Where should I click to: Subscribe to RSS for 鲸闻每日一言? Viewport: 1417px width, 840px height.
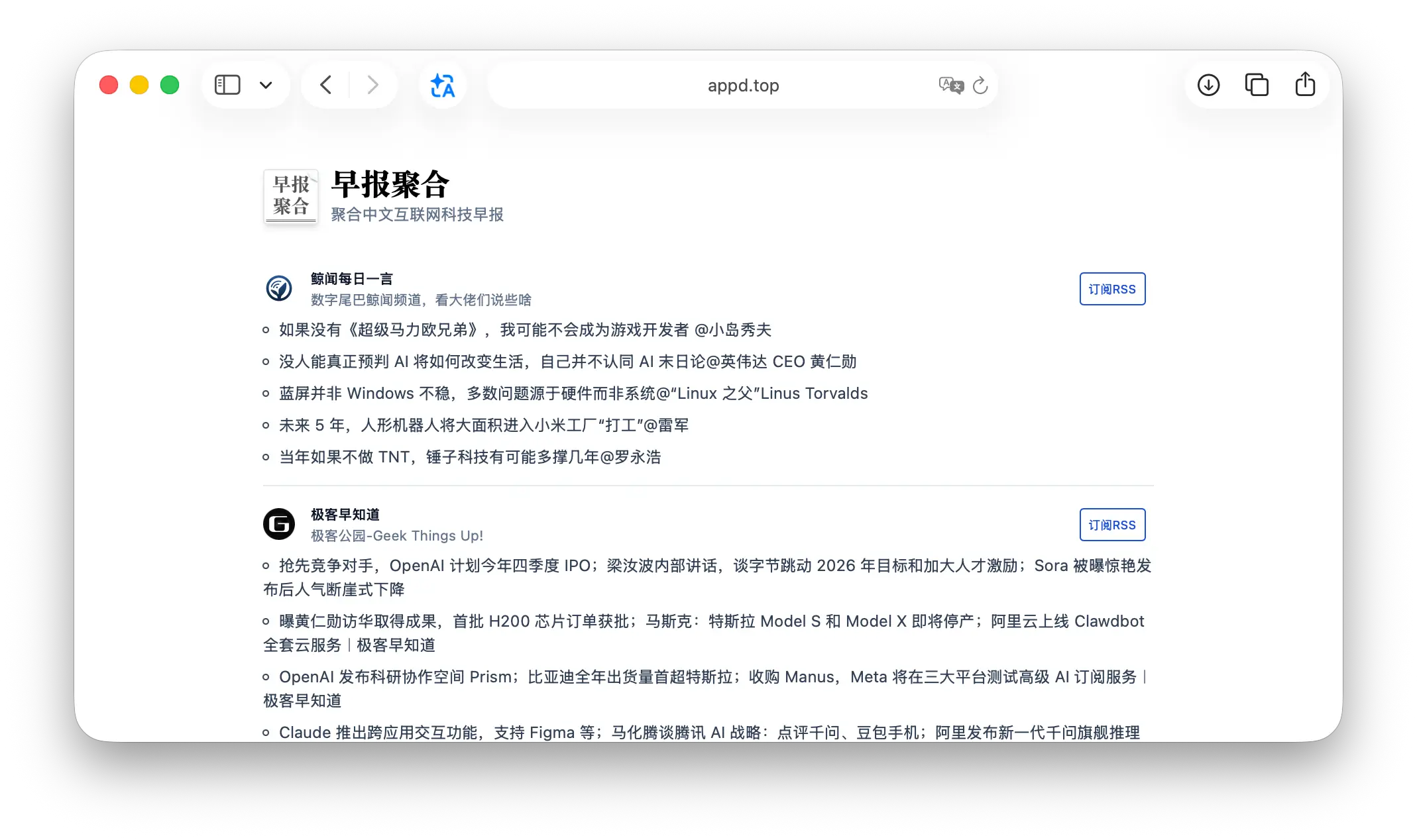click(1112, 289)
